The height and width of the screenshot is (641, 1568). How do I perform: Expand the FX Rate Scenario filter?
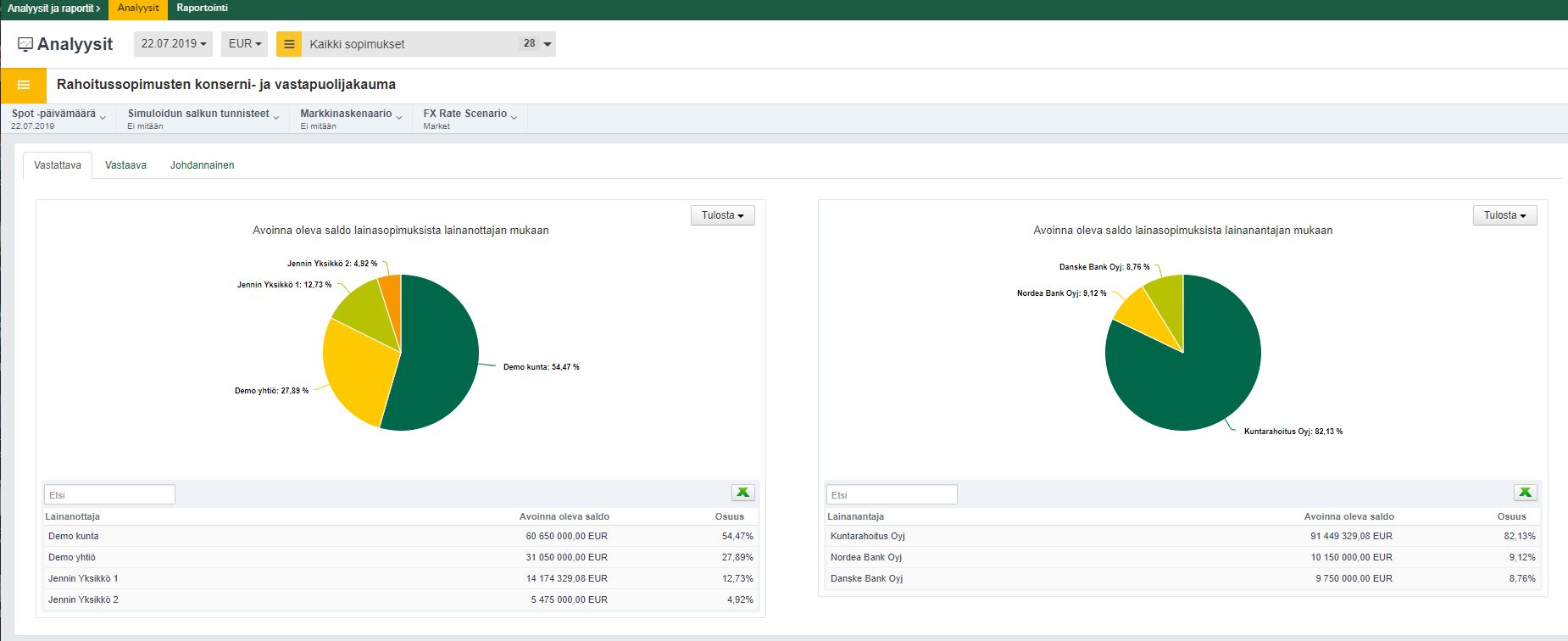[x=470, y=119]
